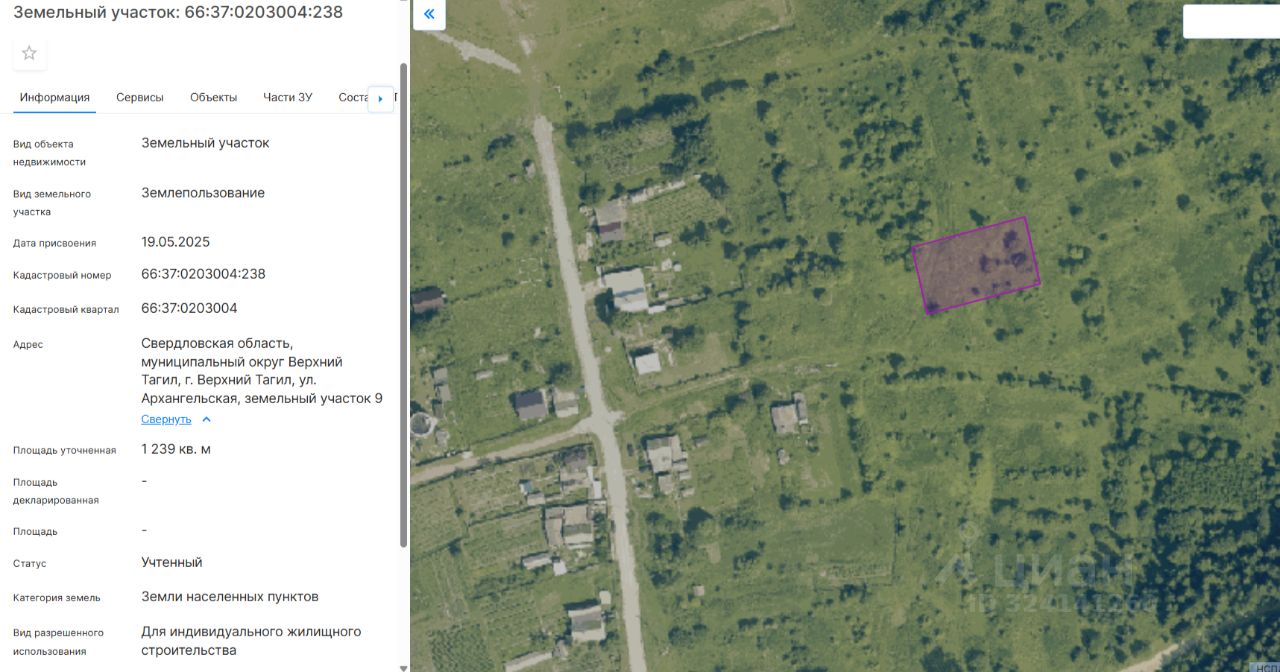Show more tabs with the right arrow

pyautogui.click(x=380, y=98)
